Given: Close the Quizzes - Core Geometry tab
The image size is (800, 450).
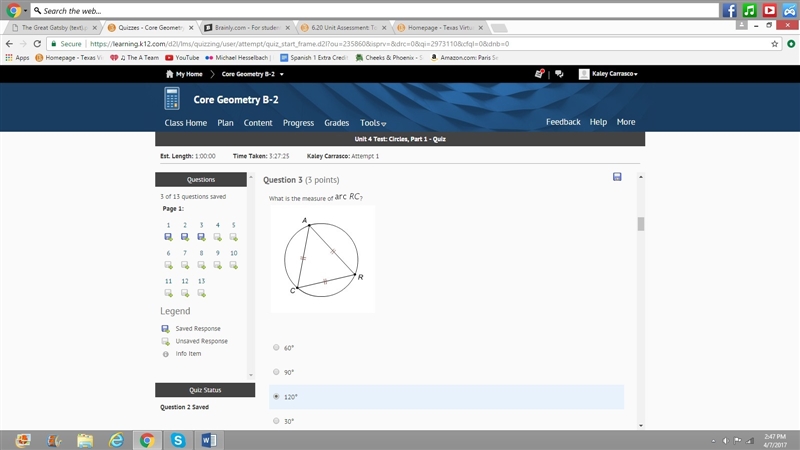Looking at the screenshot, I should [x=191, y=28].
